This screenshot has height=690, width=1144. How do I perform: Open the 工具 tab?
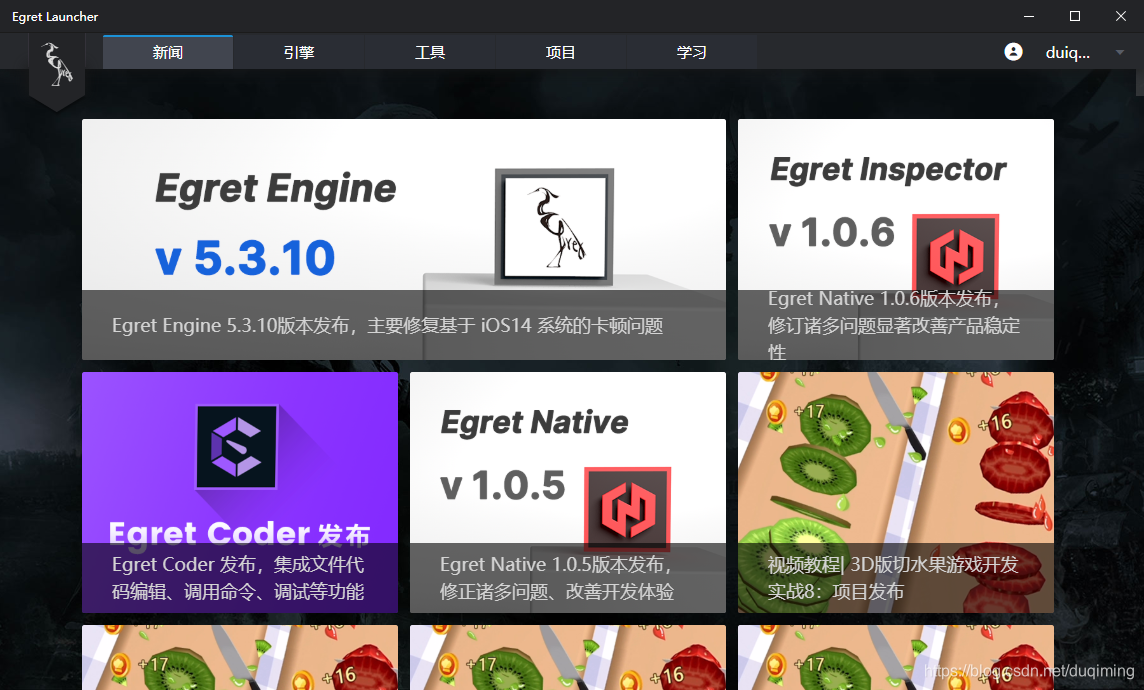click(x=430, y=52)
